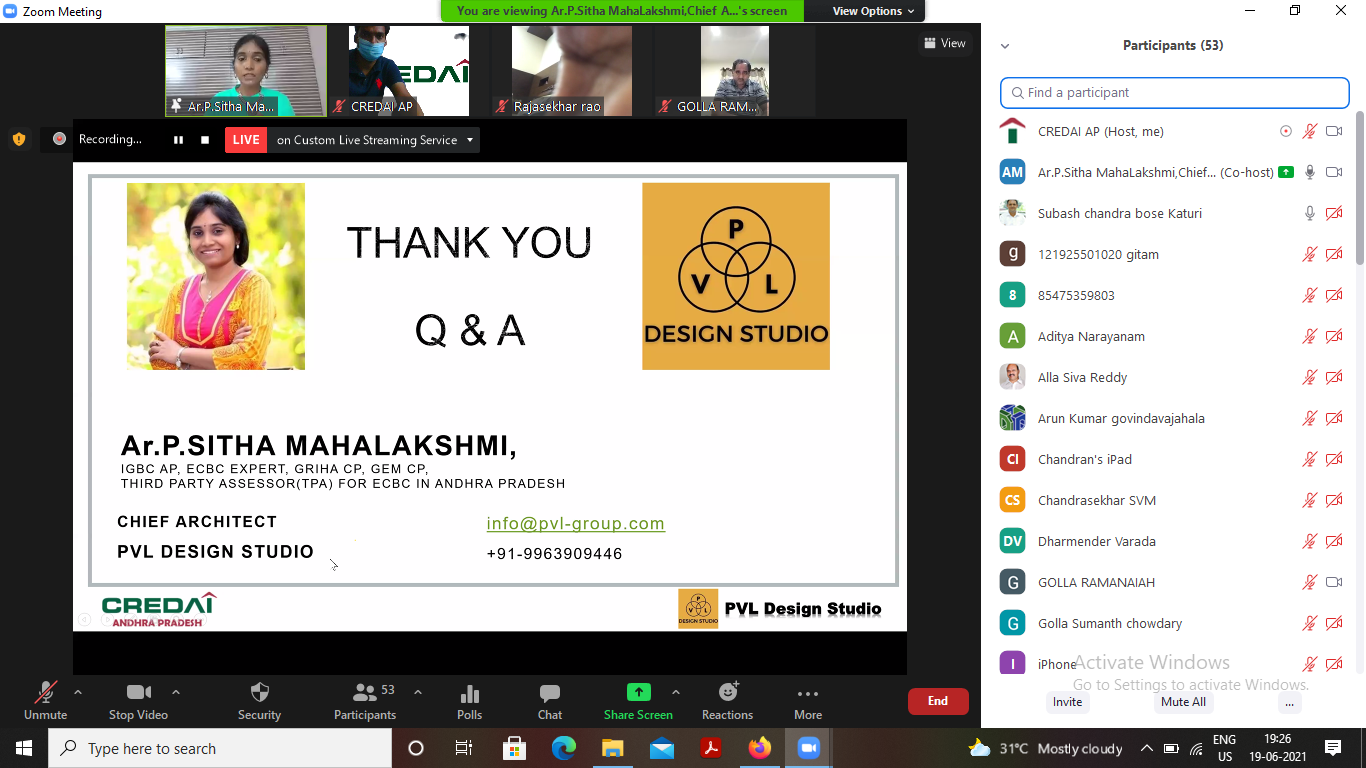The height and width of the screenshot is (768, 1366).
Task: Click the encryption shield icon
Action: tap(19, 139)
